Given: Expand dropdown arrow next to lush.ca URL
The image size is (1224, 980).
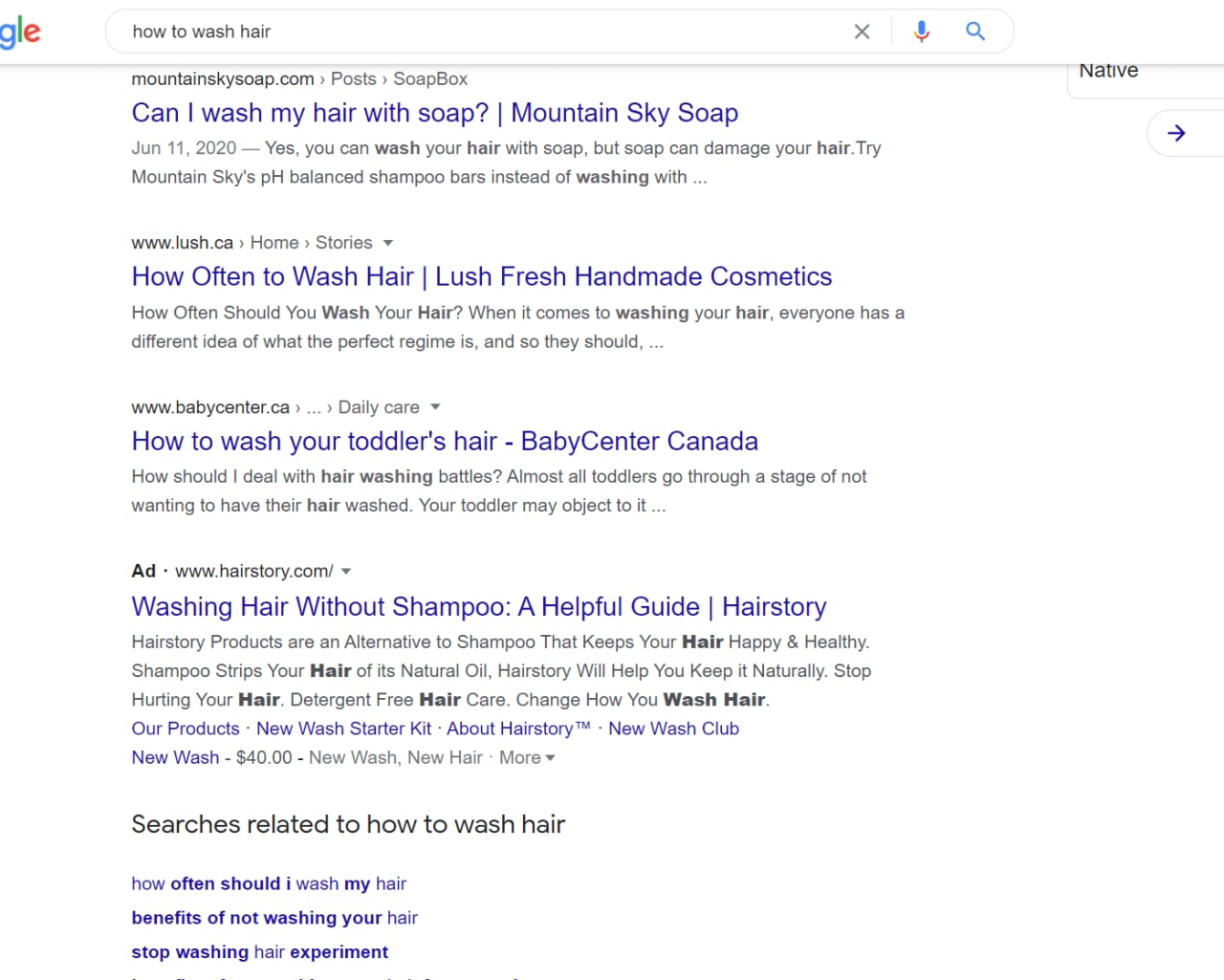Looking at the screenshot, I should pyautogui.click(x=387, y=243).
